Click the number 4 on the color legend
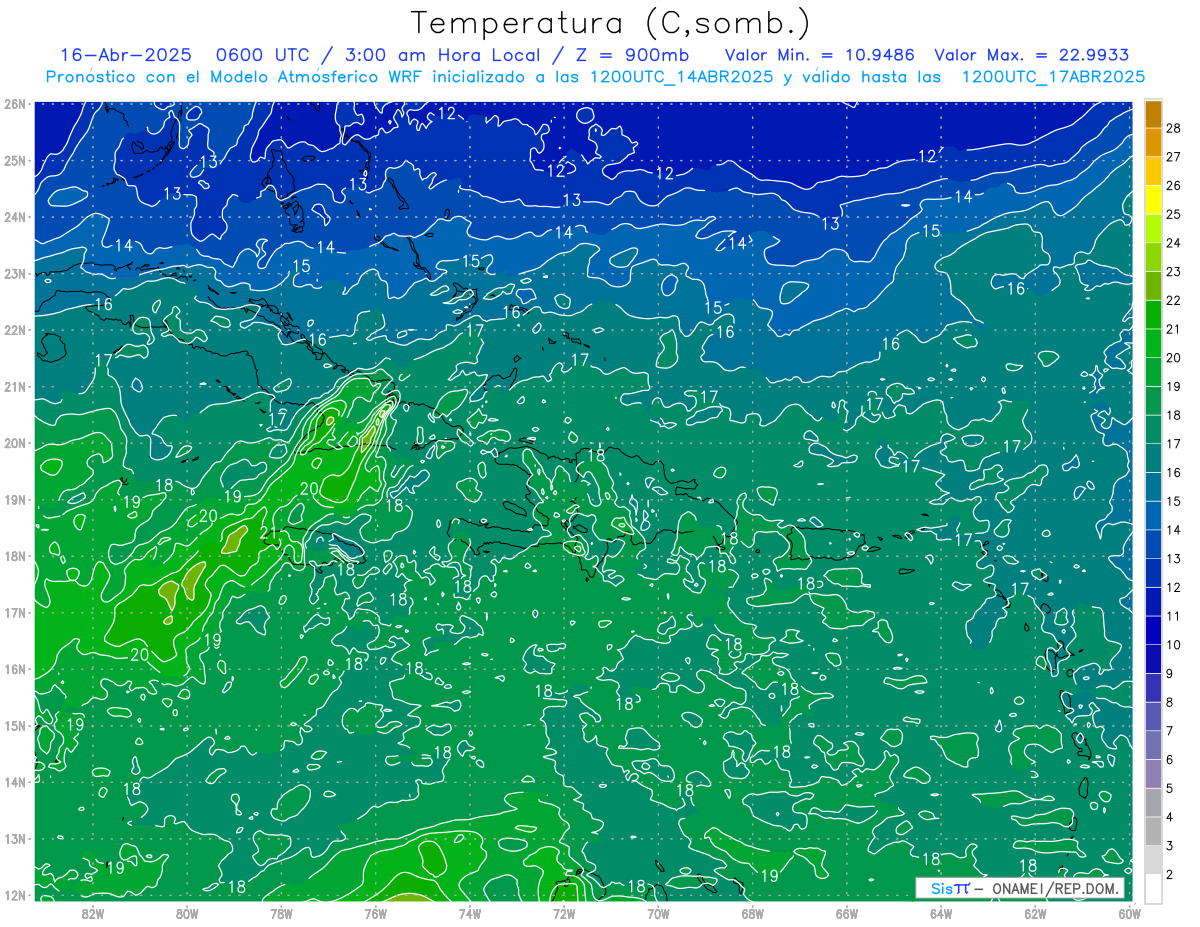The image size is (1200, 927). pos(1170,818)
